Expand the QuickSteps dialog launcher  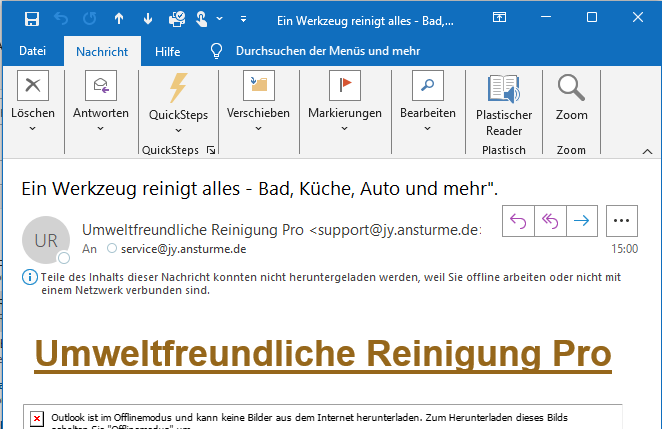point(210,150)
